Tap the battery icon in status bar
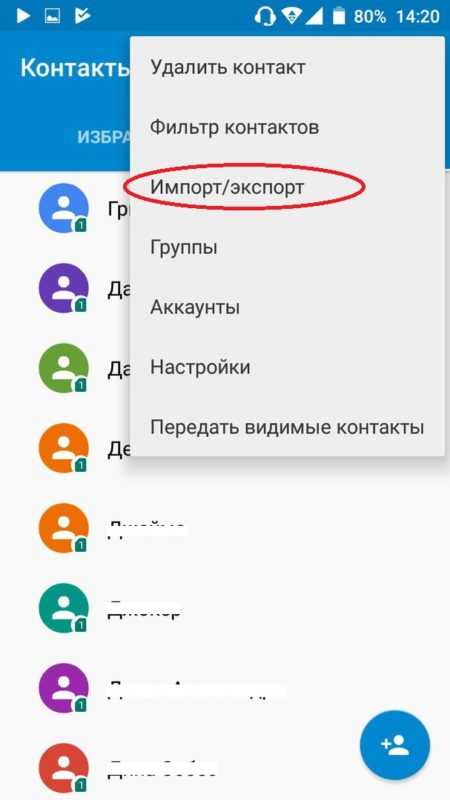Viewport: 450px width, 800px height. point(339,16)
